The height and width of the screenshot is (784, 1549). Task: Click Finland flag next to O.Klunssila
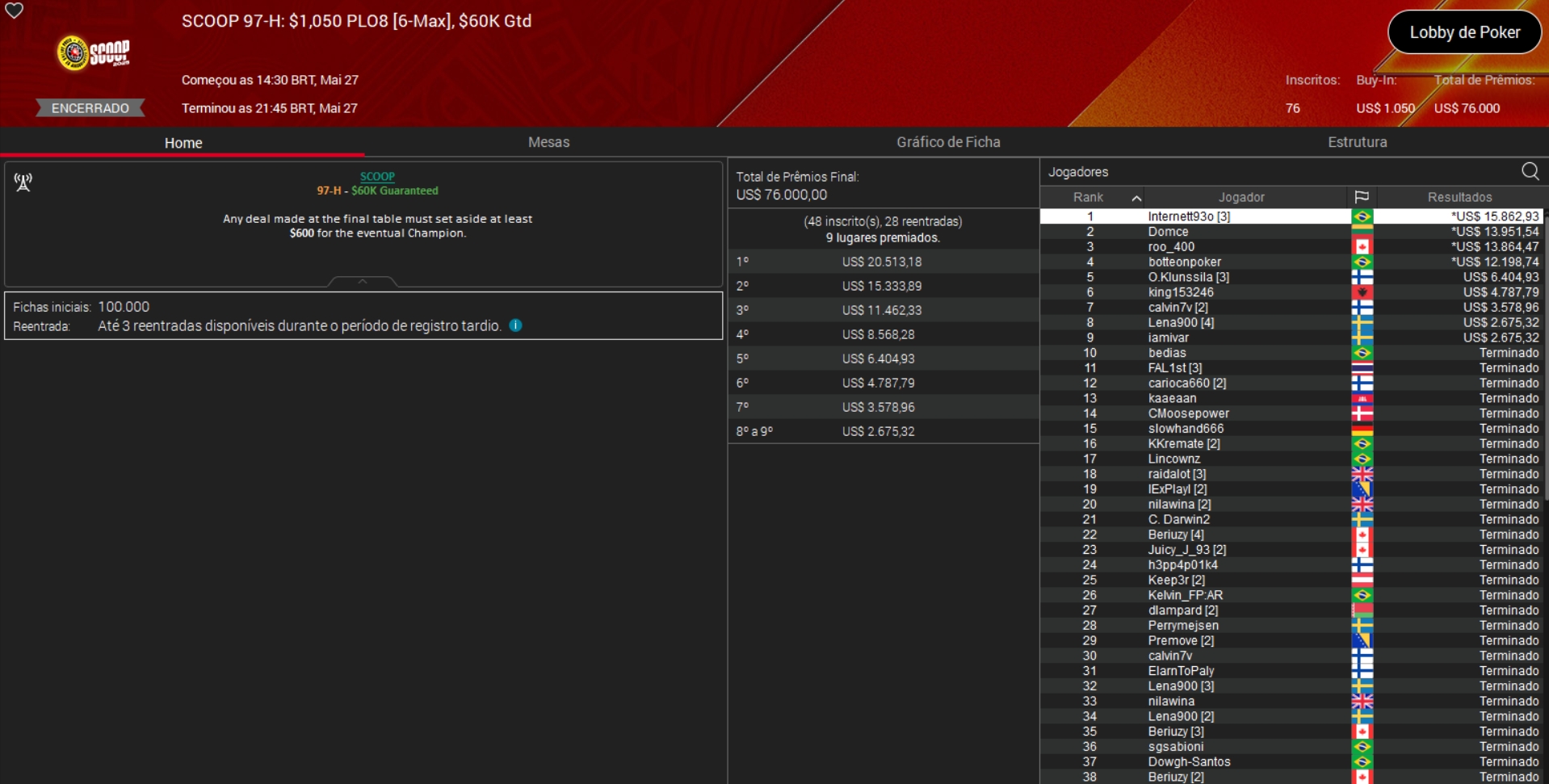[1362, 277]
